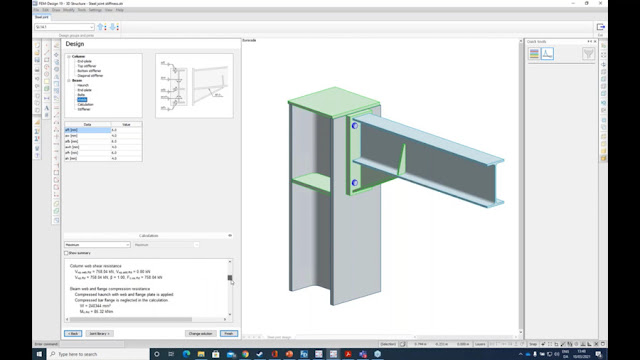This screenshot has height=360, width=640.
Task: Click the new document icon in left toolbar
Action: point(37,45)
